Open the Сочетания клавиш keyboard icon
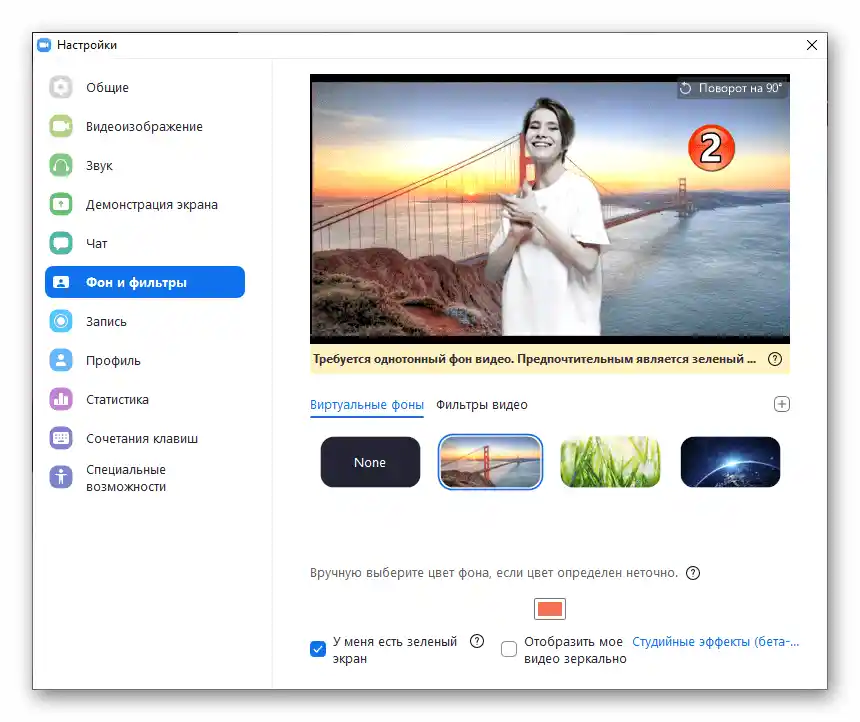The width and height of the screenshot is (860, 722). [x=61, y=438]
